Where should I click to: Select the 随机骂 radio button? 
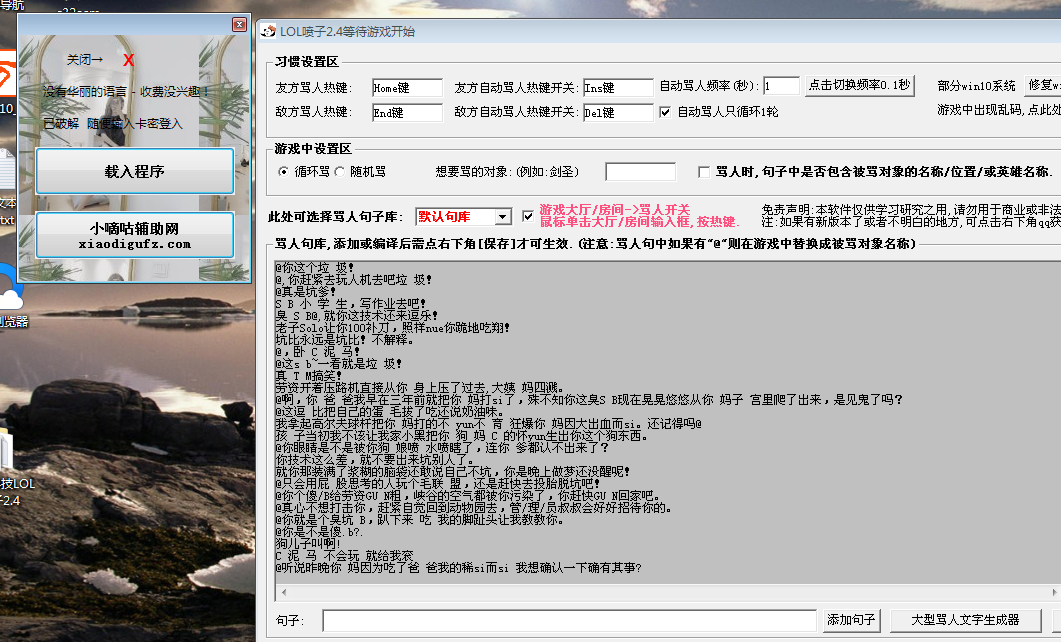pos(340,172)
